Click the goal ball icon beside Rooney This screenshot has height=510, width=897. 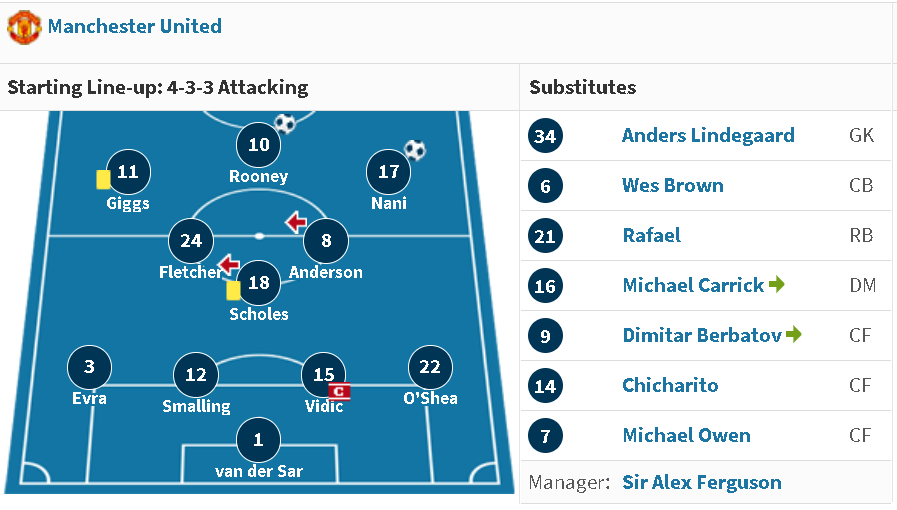285,123
